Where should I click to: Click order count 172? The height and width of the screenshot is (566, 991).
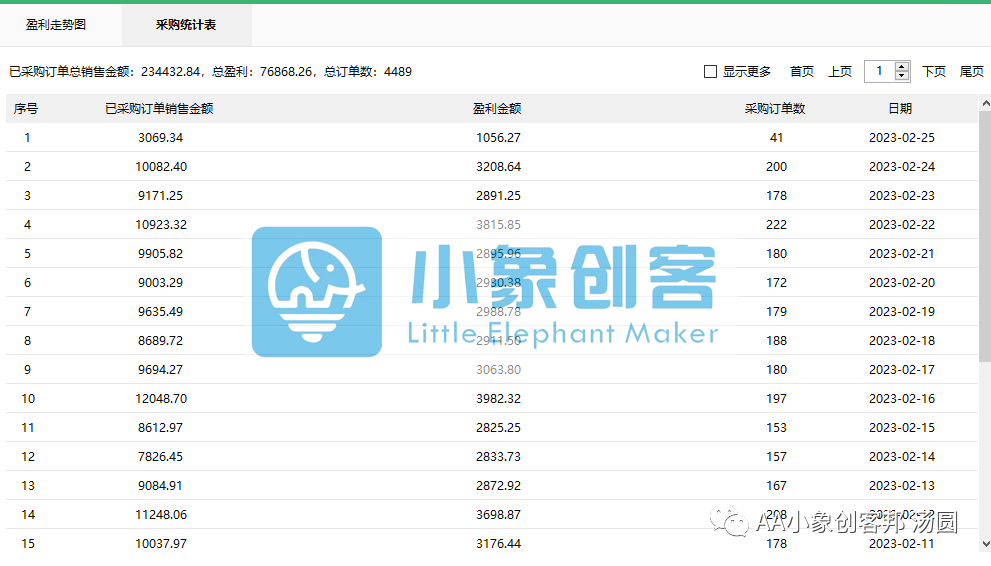coord(776,283)
